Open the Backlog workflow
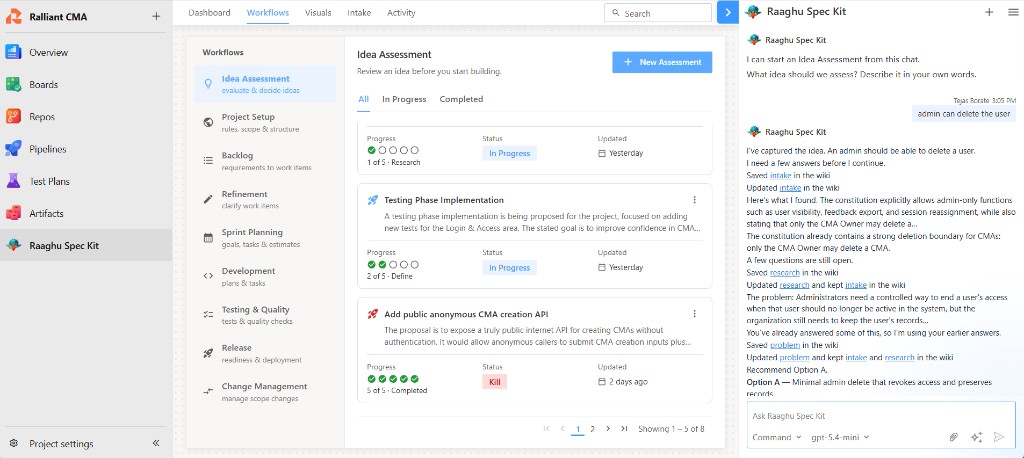The width and height of the screenshot is (1024, 458). (265, 161)
